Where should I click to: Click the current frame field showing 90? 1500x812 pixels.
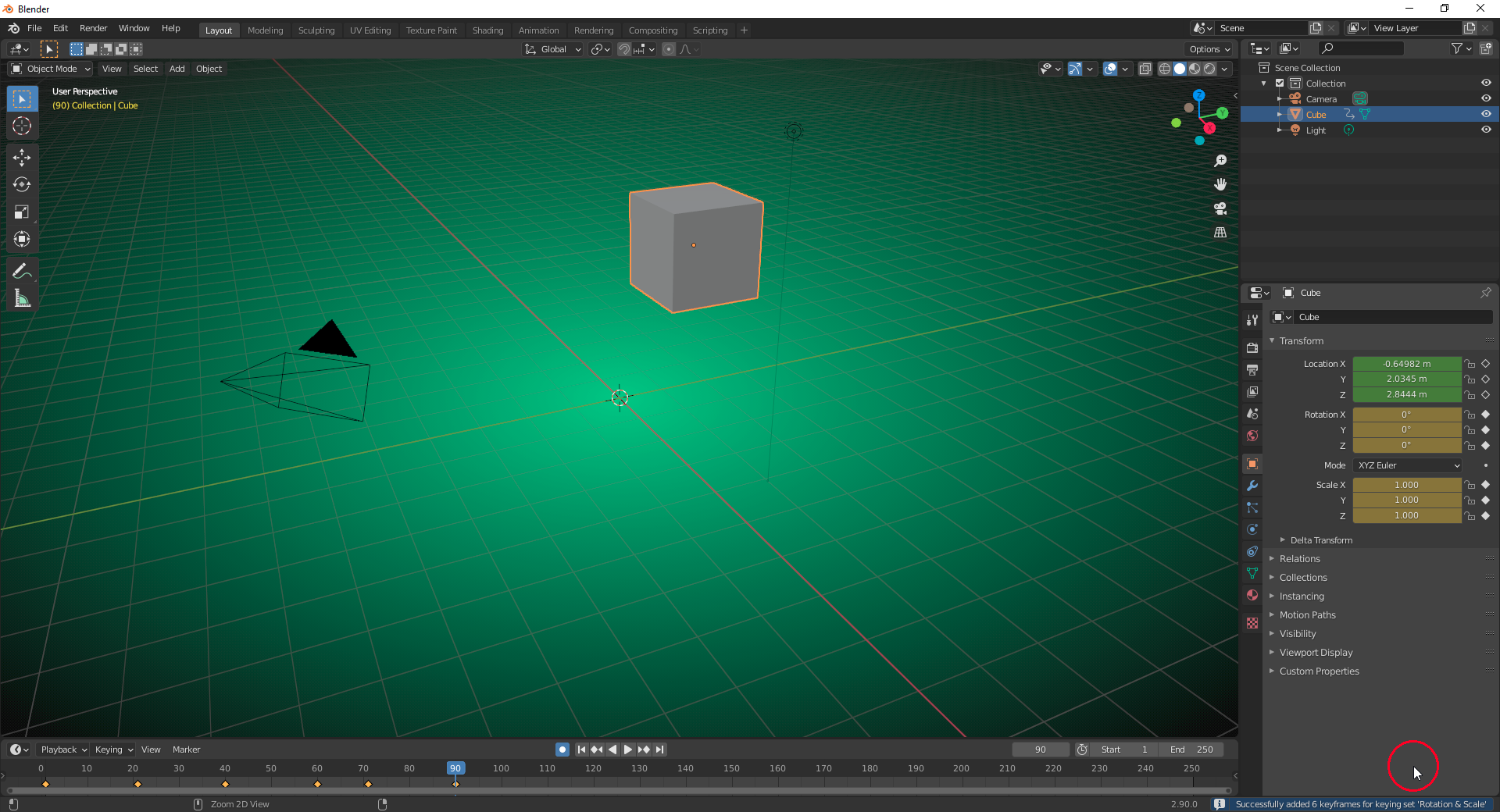pos(1041,750)
